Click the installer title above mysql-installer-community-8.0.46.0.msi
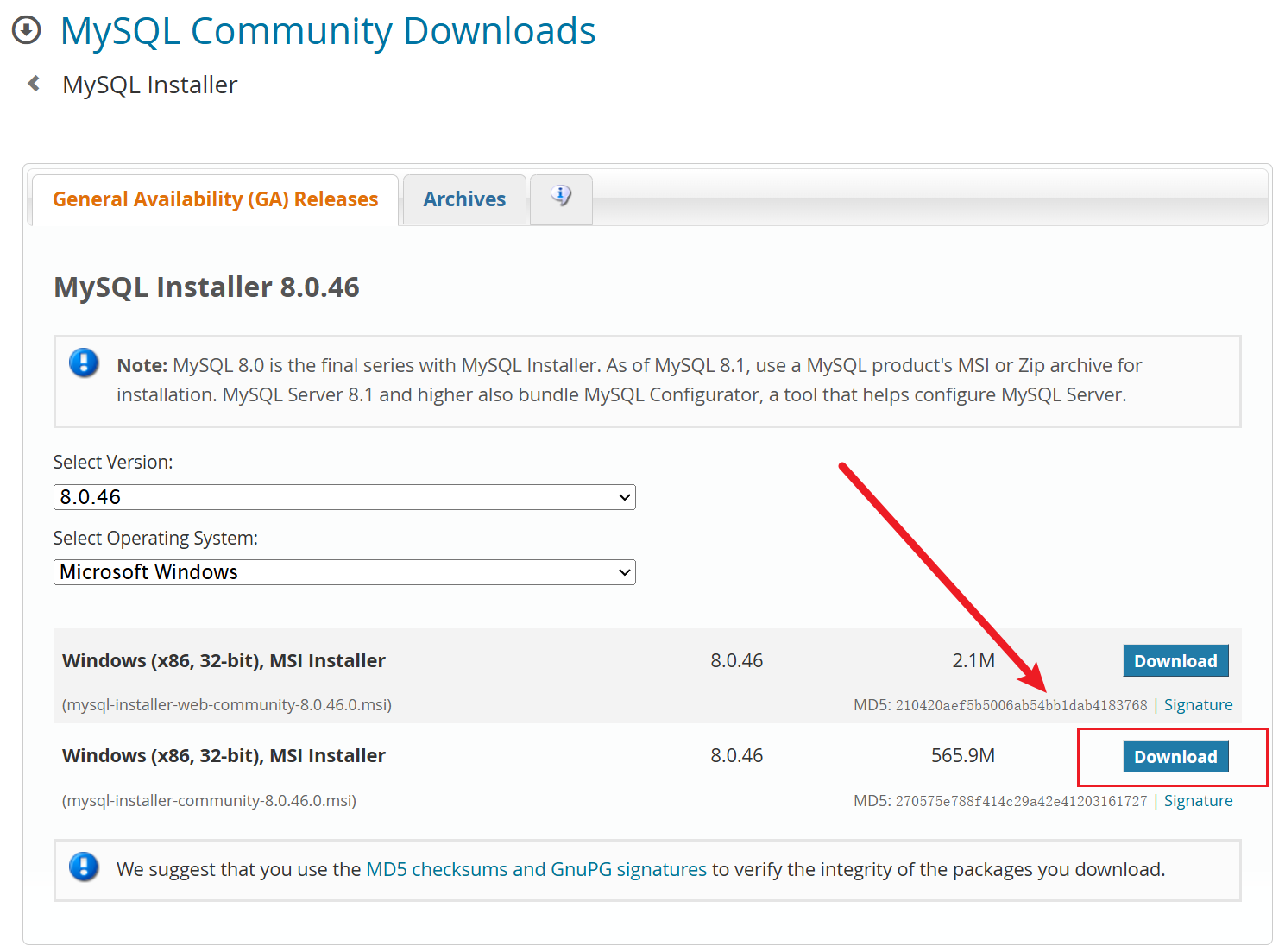1285x952 pixels. pyautogui.click(x=224, y=755)
